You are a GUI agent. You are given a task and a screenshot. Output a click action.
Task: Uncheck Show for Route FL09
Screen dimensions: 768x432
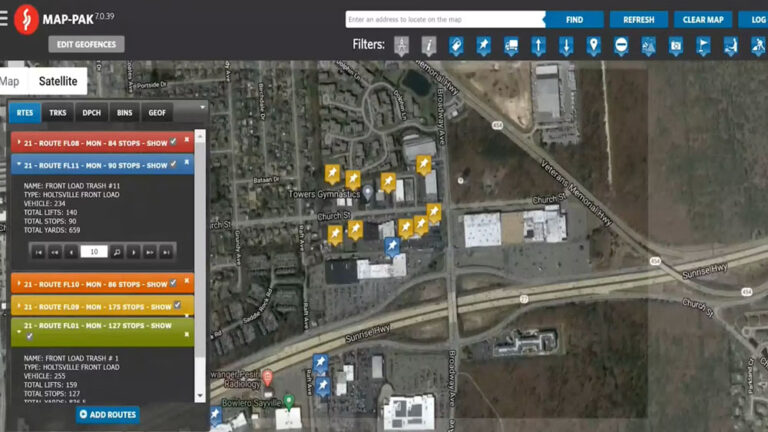tap(177, 305)
